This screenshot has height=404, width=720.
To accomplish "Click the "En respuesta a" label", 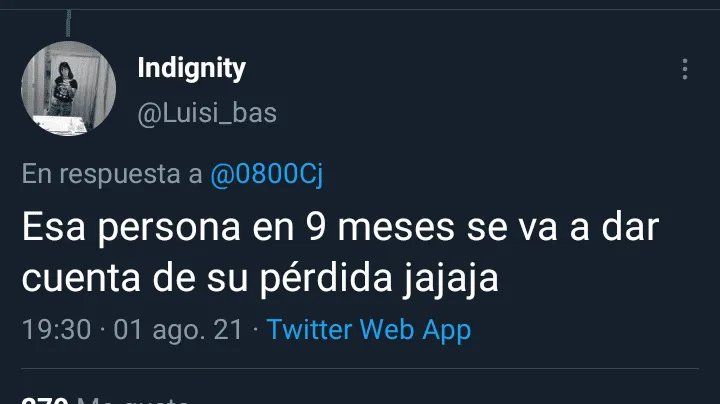I will click(x=112, y=174).
